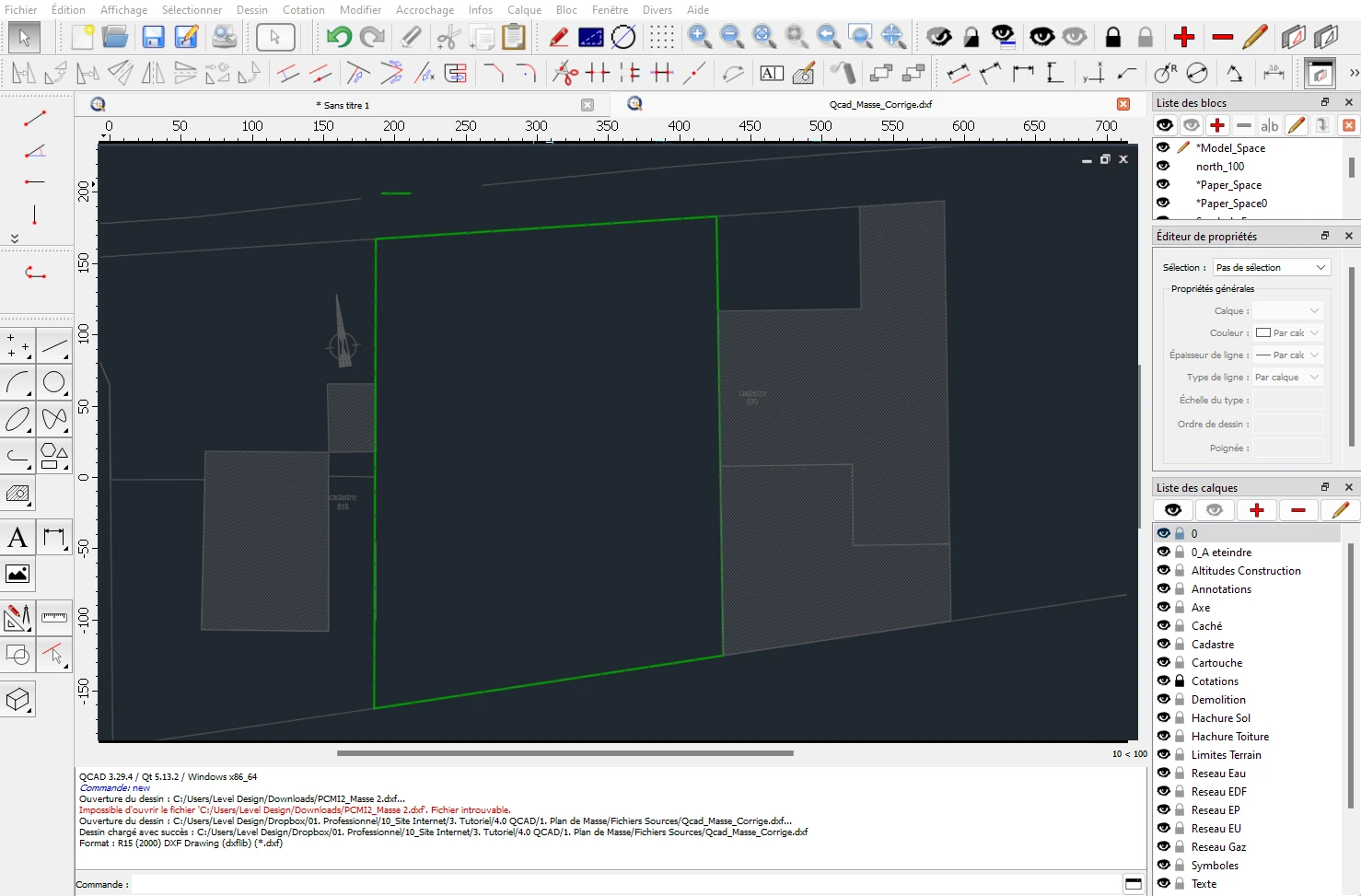Image resolution: width=1361 pixels, height=896 pixels.
Task: Switch to the Sans titre 1 tab
Action: 342,105
